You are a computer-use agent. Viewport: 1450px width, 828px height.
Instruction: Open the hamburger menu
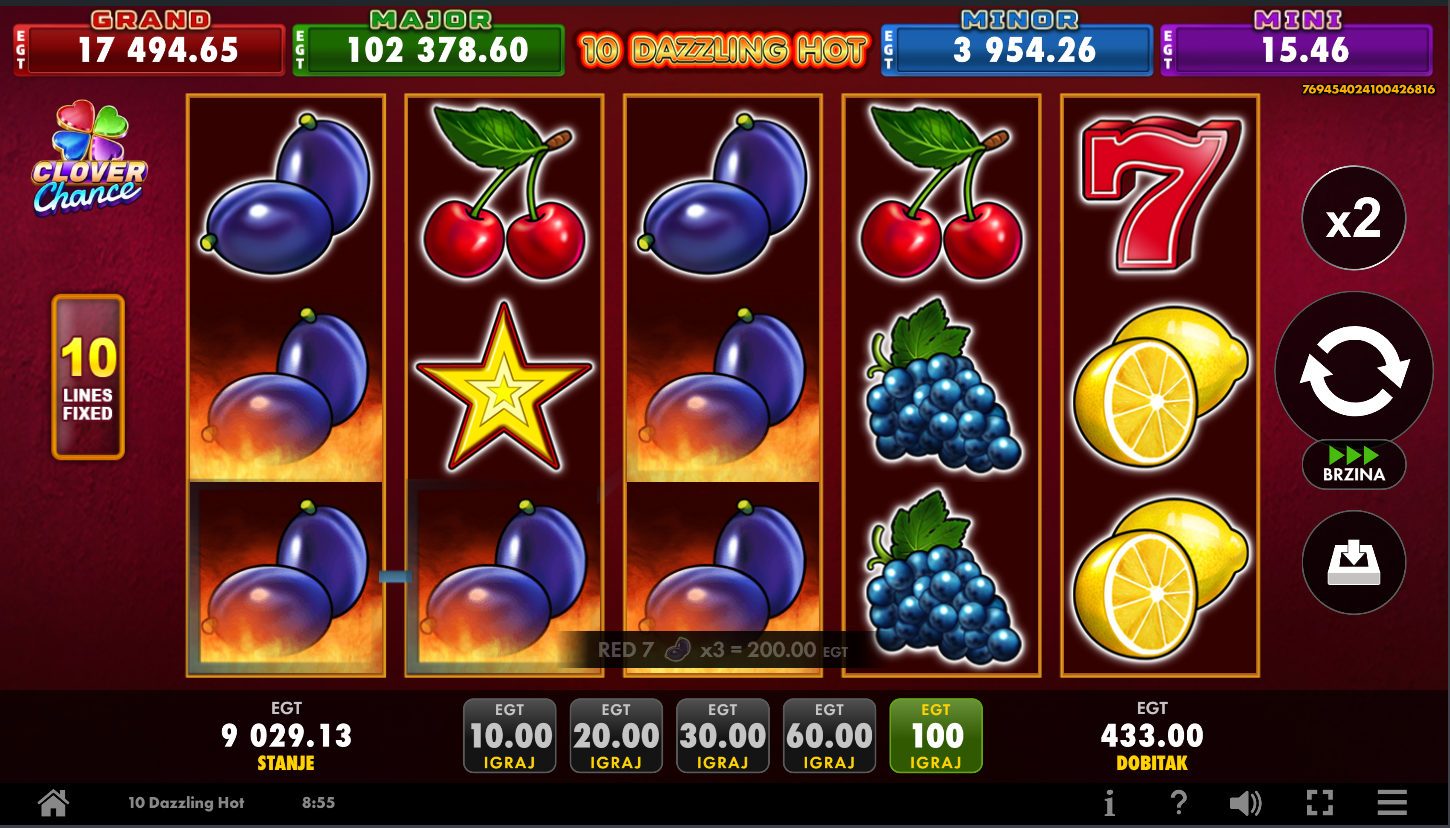(x=1392, y=802)
